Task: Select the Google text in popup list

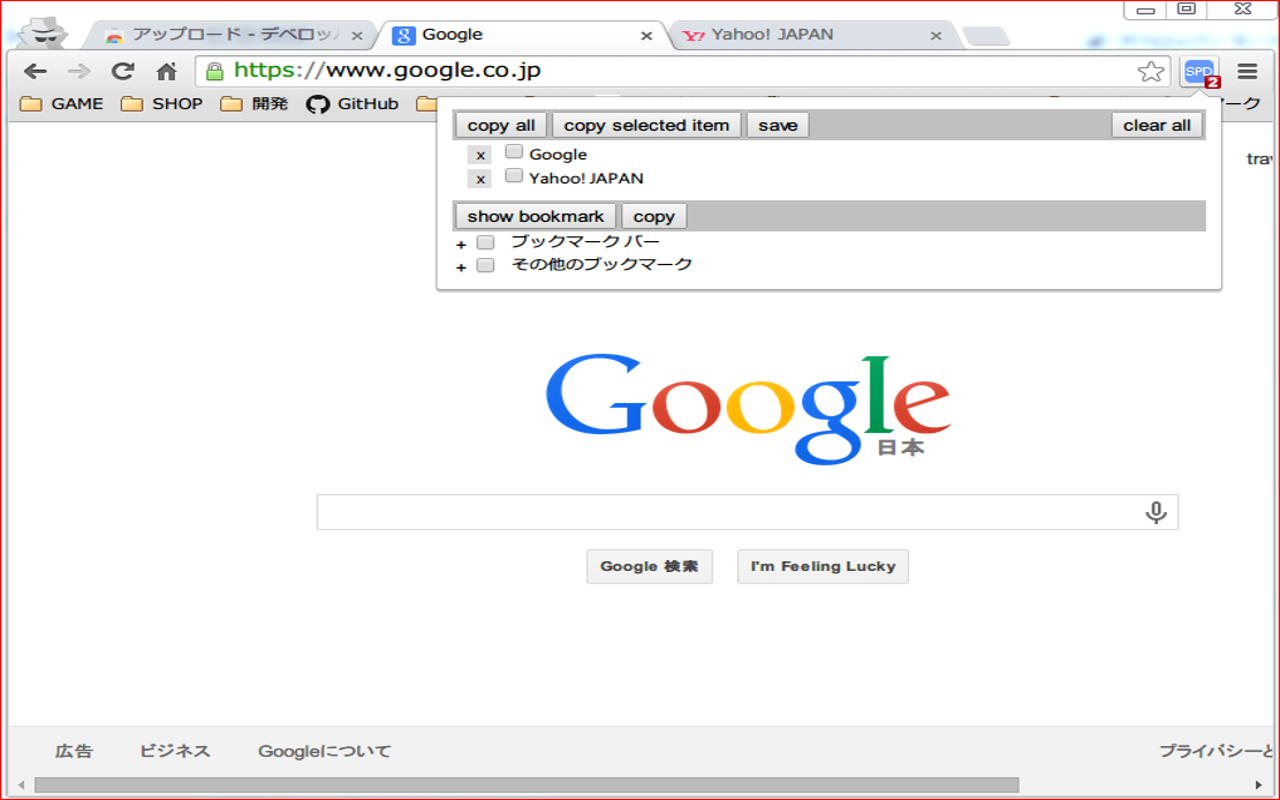Action: 558,154
